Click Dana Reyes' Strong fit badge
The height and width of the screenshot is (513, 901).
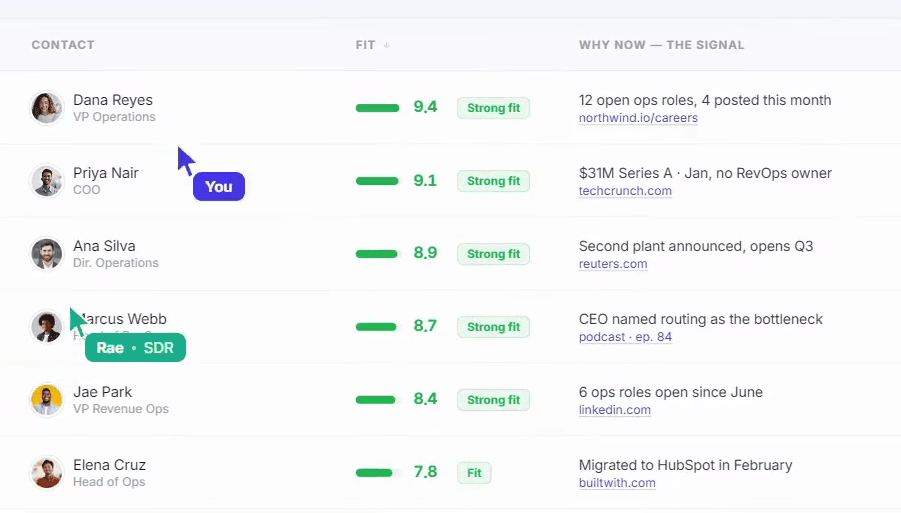tap(493, 108)
